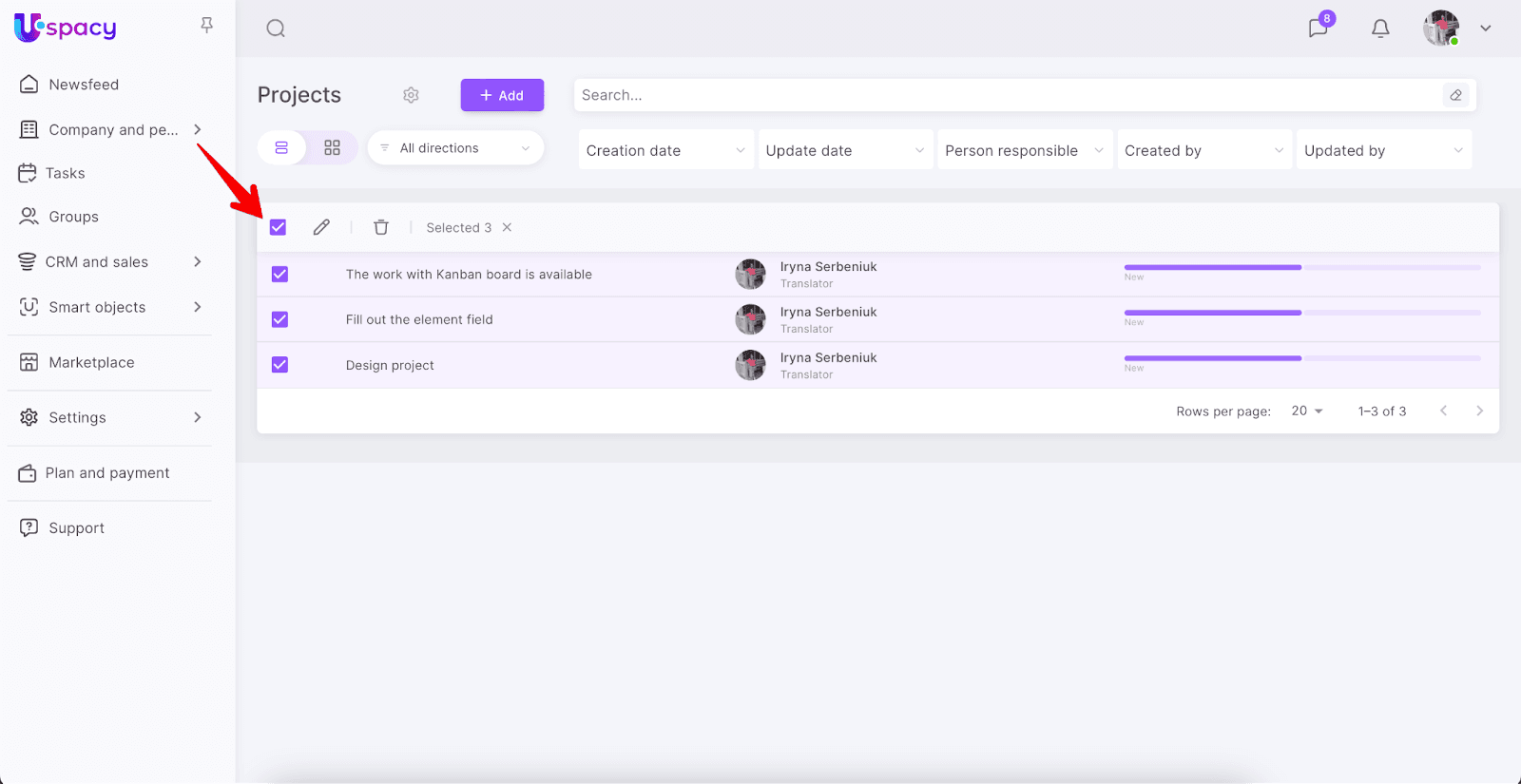Image resolution: width=1521 pixels, height=784 pixels.
Task: Click the magnifier search icon in top bar
Action: tap(276, 29)
